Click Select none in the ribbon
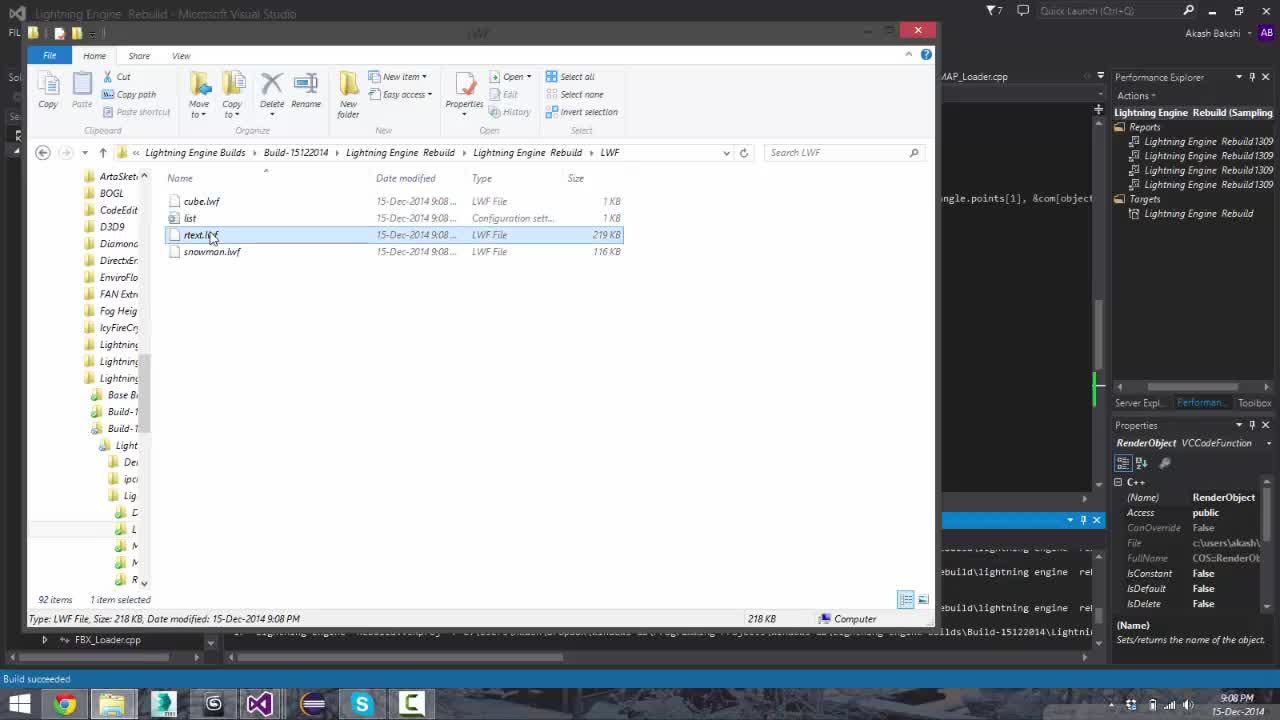Screen dimensions: 1280x720 coord(574,95)
